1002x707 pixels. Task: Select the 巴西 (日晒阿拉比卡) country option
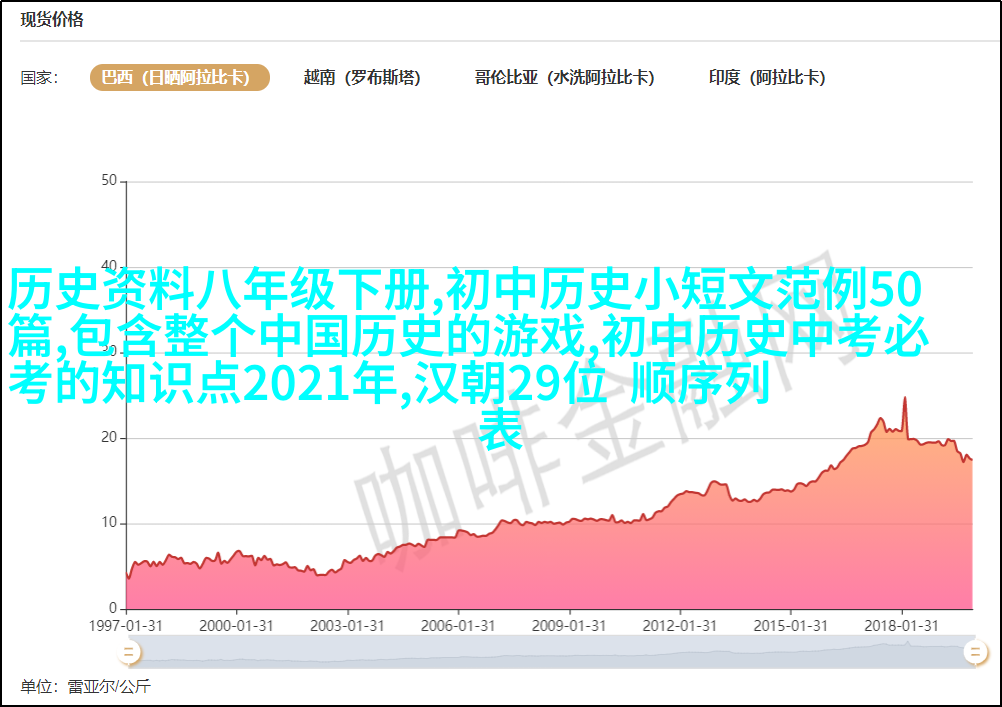coord(180,77)
